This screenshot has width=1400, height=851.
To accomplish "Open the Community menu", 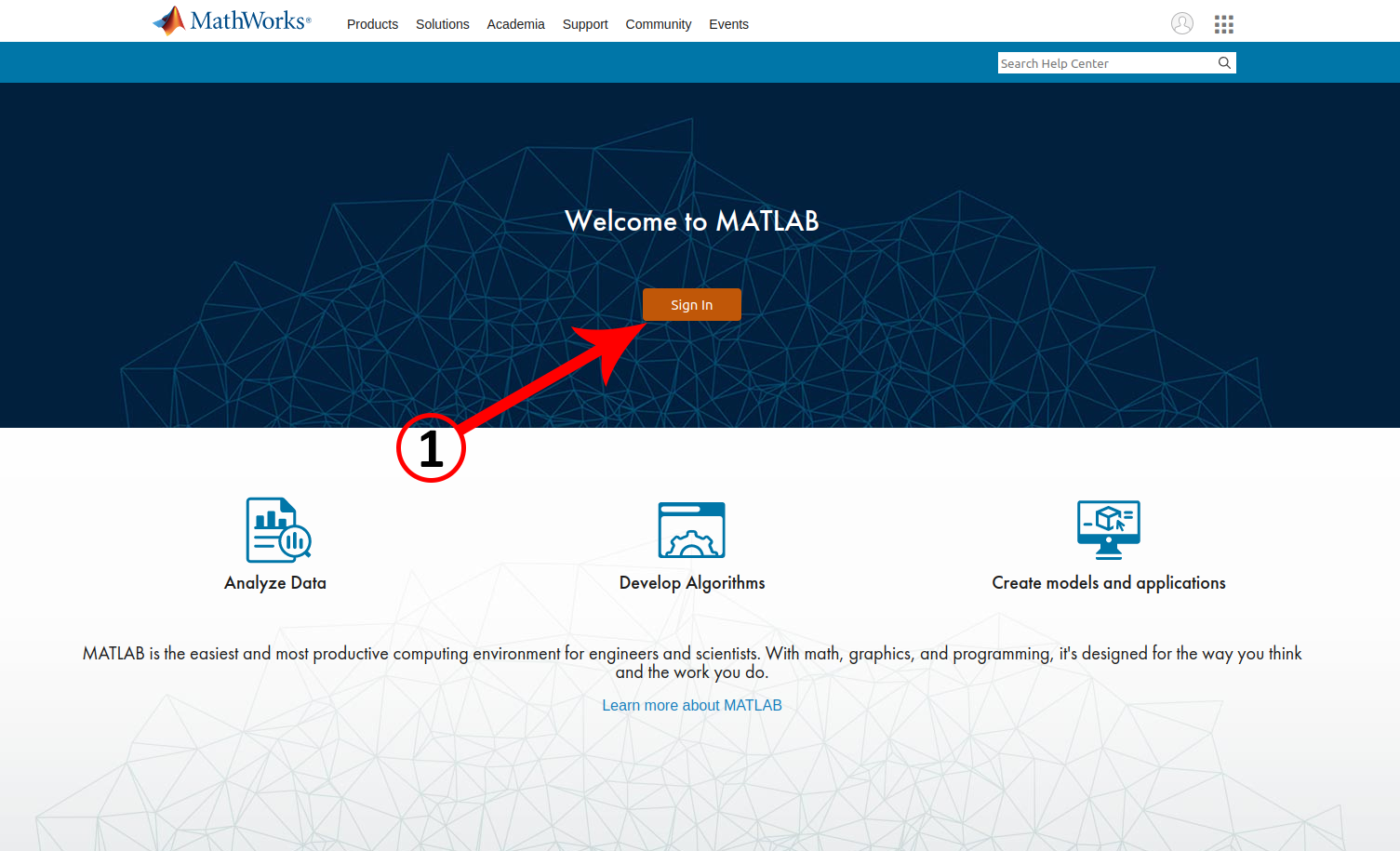I will pyautogui.click(x=659, y=24).
